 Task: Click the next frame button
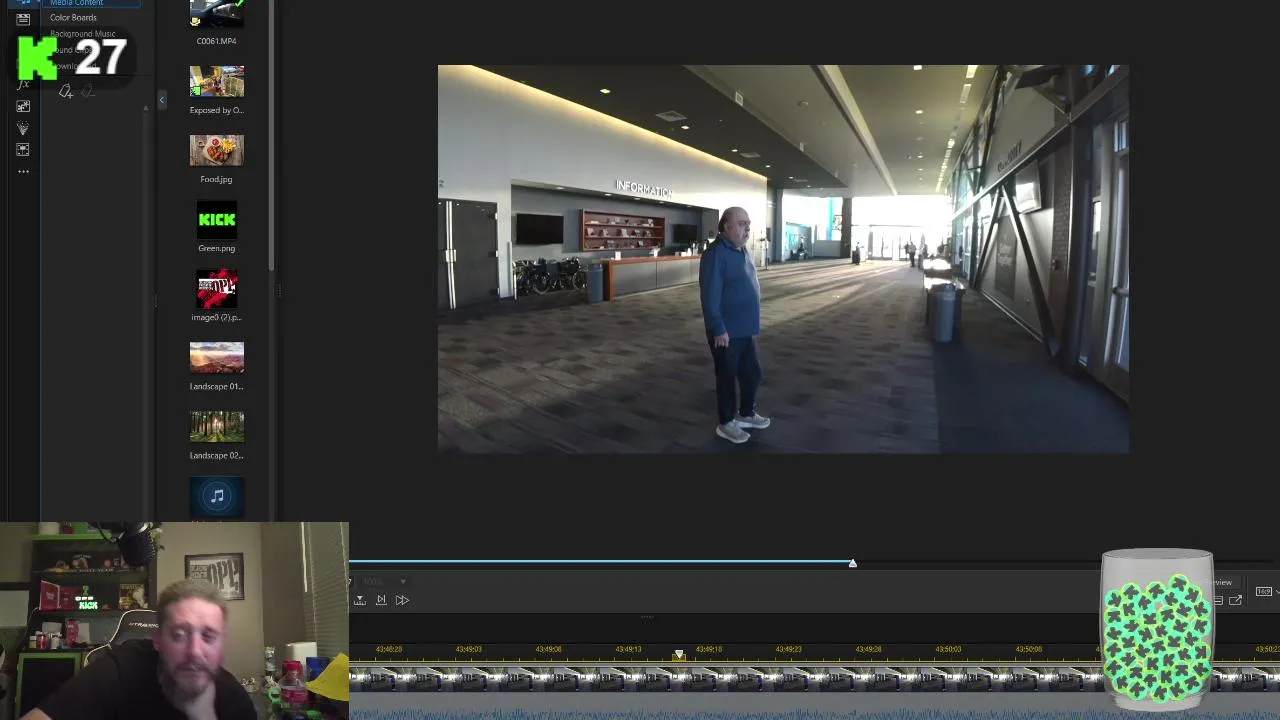point(381,600)
